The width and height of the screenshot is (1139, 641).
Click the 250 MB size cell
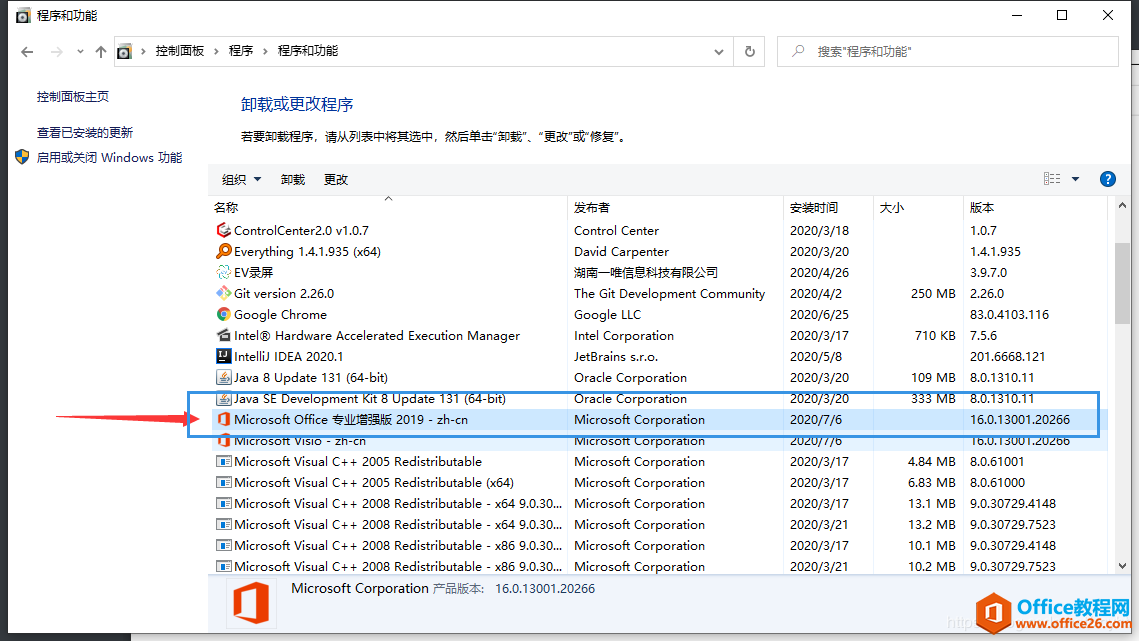(933, 294)
